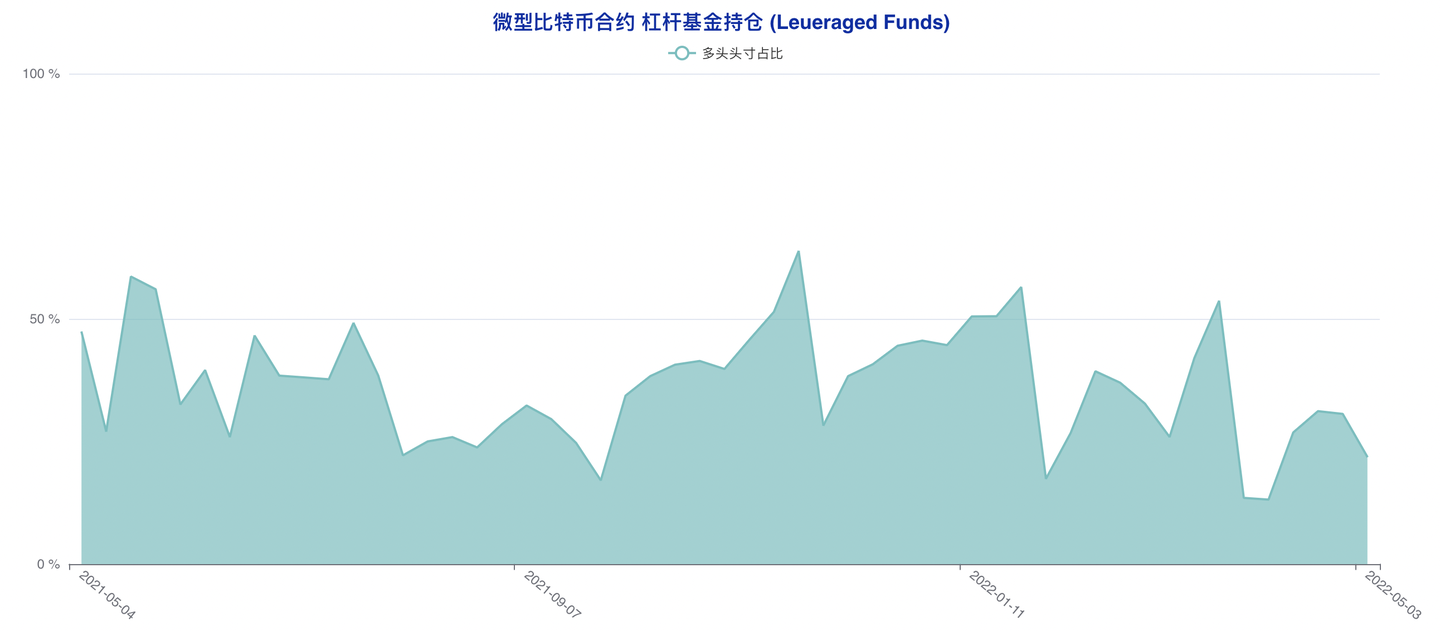Click the 0 % y-axis label

46,562
